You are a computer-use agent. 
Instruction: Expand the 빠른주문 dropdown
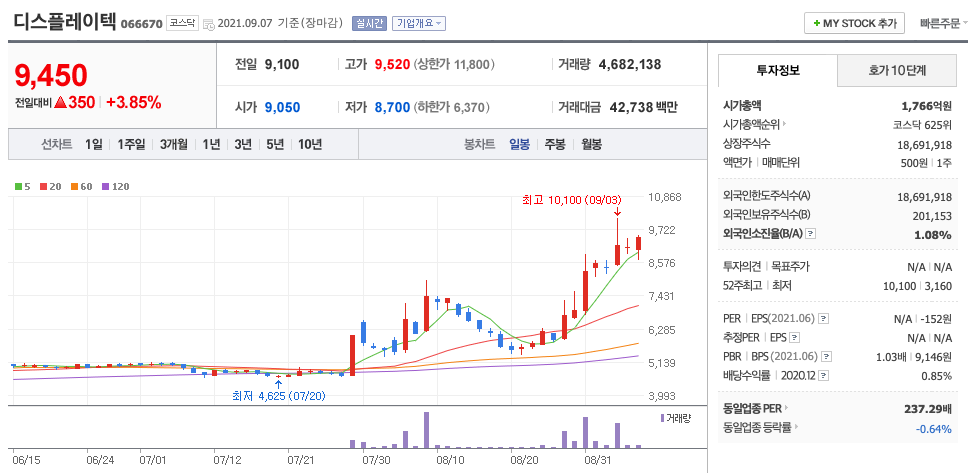coord(944,24)
